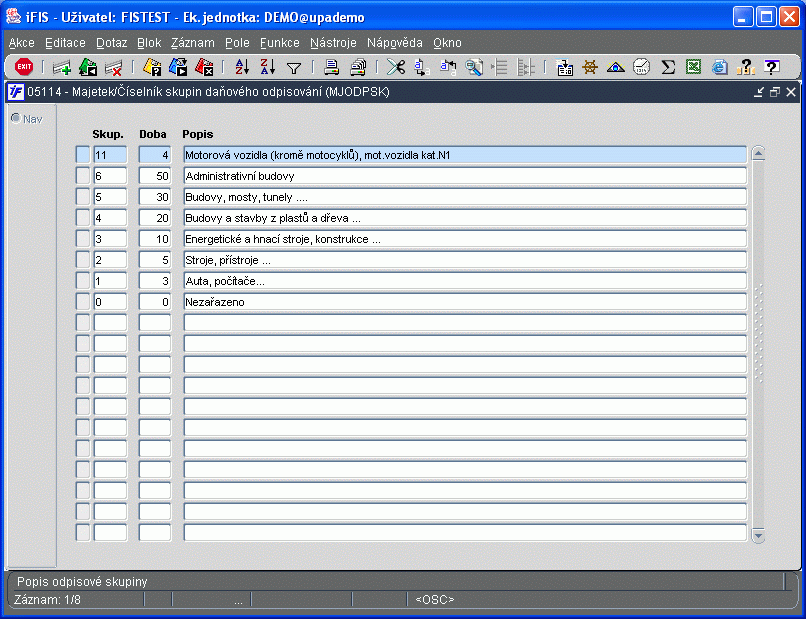Viewport: 806px width, 619px height.
Task: Click the scroll up arrow of the record list
Action: tap(758, 153)
